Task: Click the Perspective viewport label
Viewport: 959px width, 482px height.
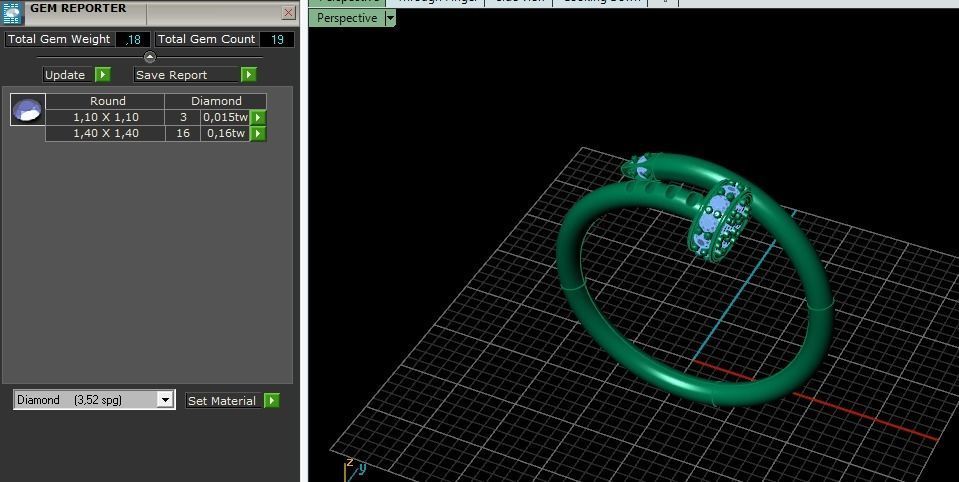Action: [x=347, y=18]
